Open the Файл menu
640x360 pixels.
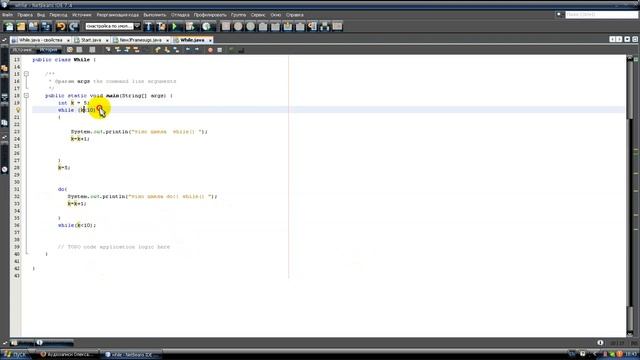point(7,15)
